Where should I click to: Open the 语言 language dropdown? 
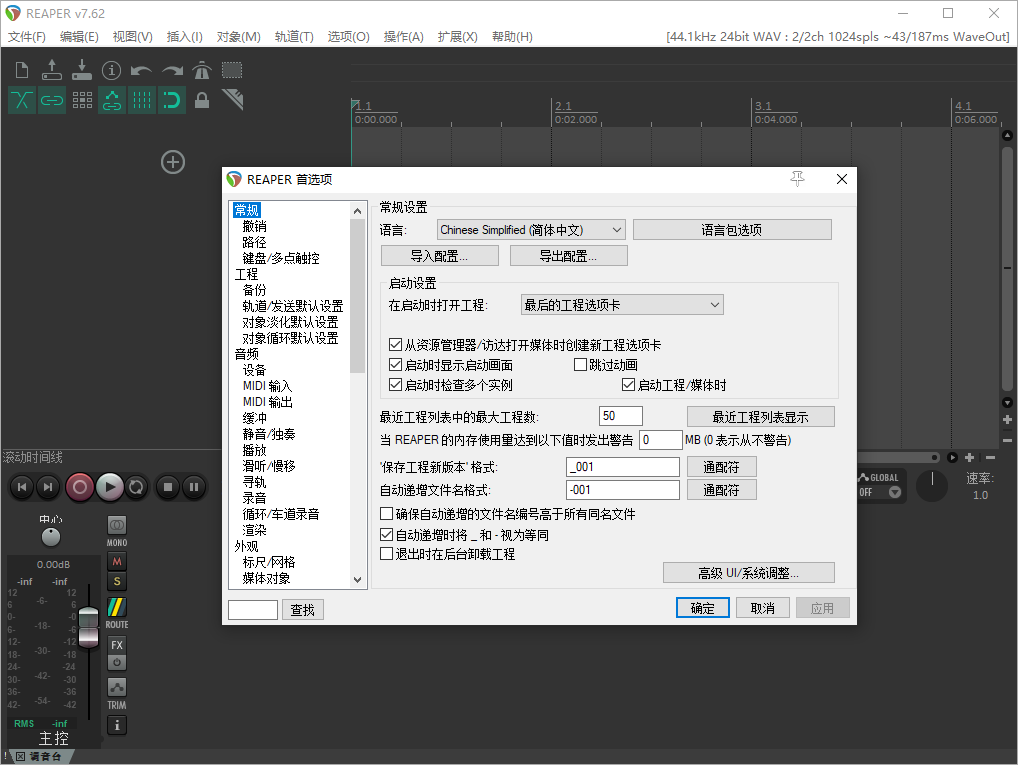[531, 230]
